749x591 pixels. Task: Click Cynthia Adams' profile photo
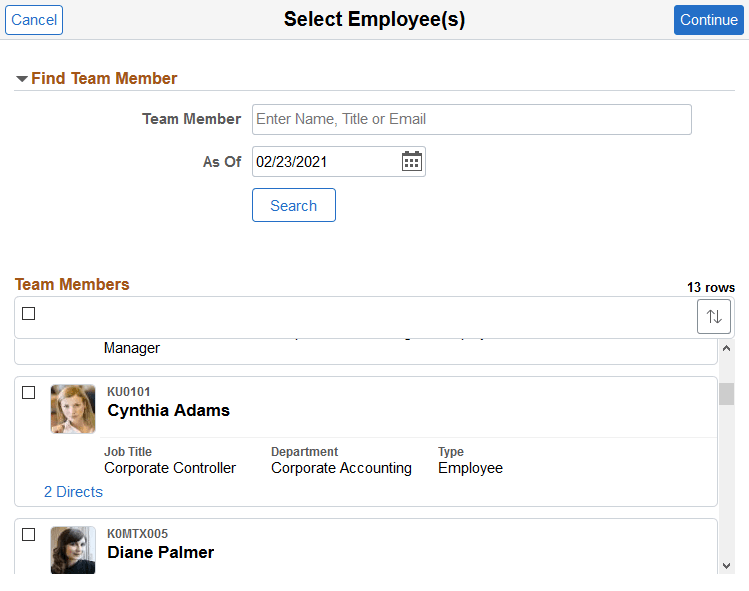coord(73,409)
